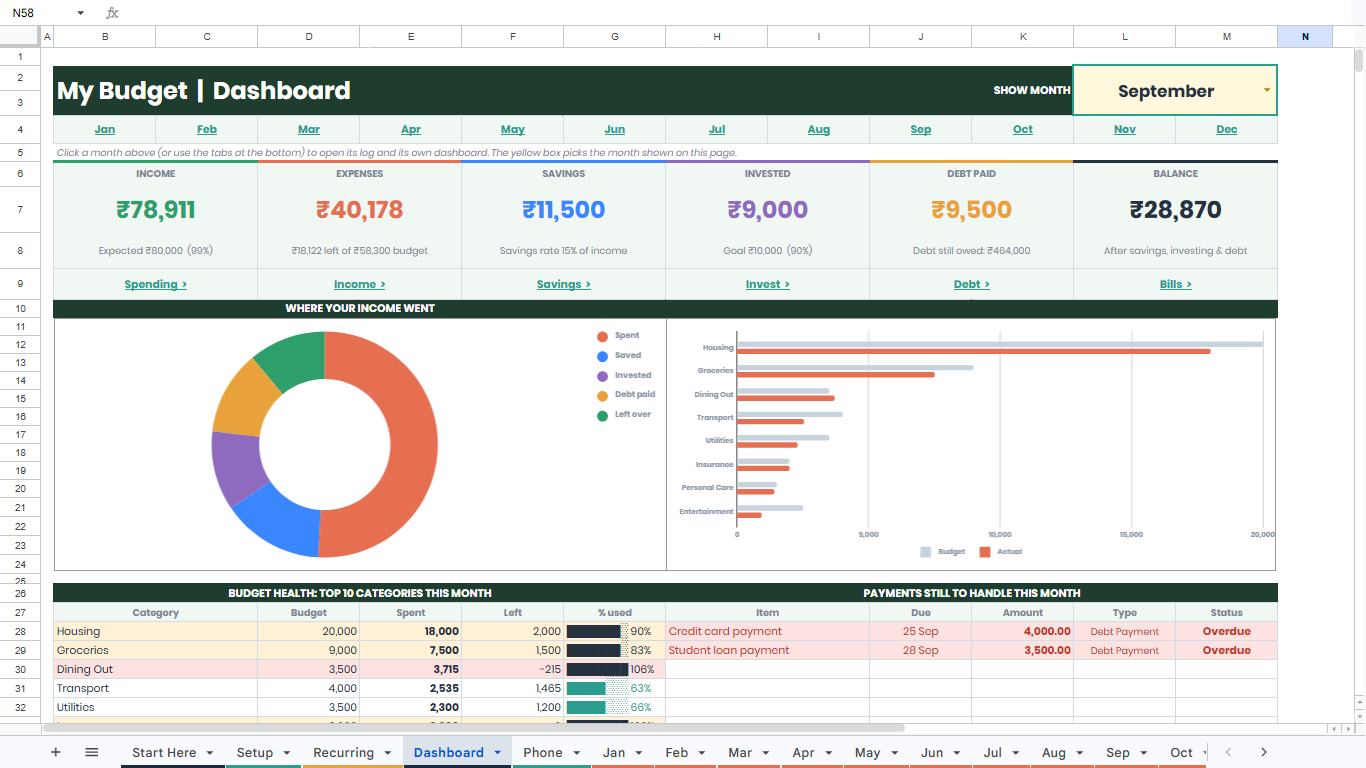The width and height of the screenshot is (1366, 768).
Task: Click the Housing actual bar in chart
Action: (x=973, y=351)
